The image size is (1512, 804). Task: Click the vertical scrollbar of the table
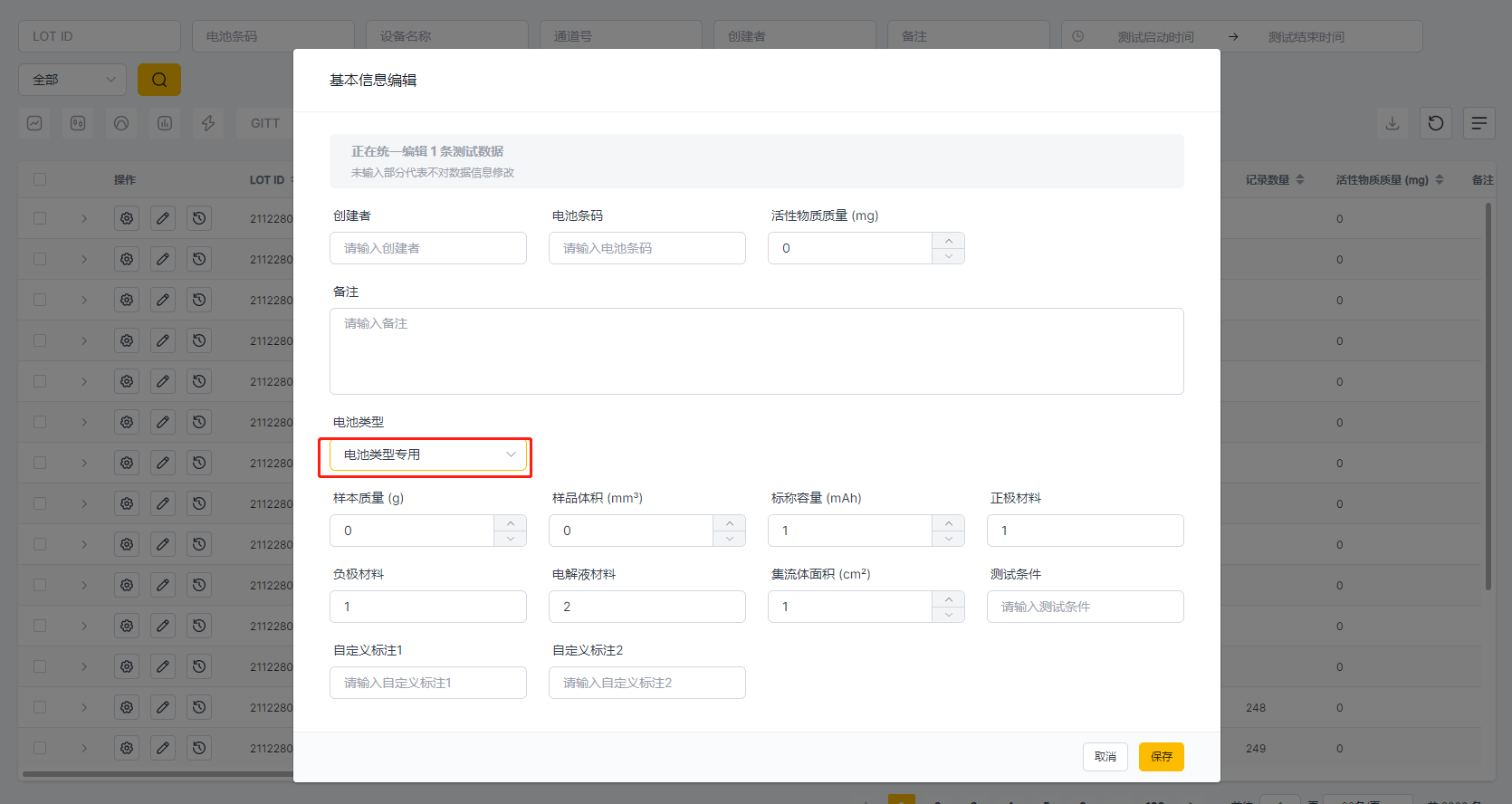pos(1488,397)
